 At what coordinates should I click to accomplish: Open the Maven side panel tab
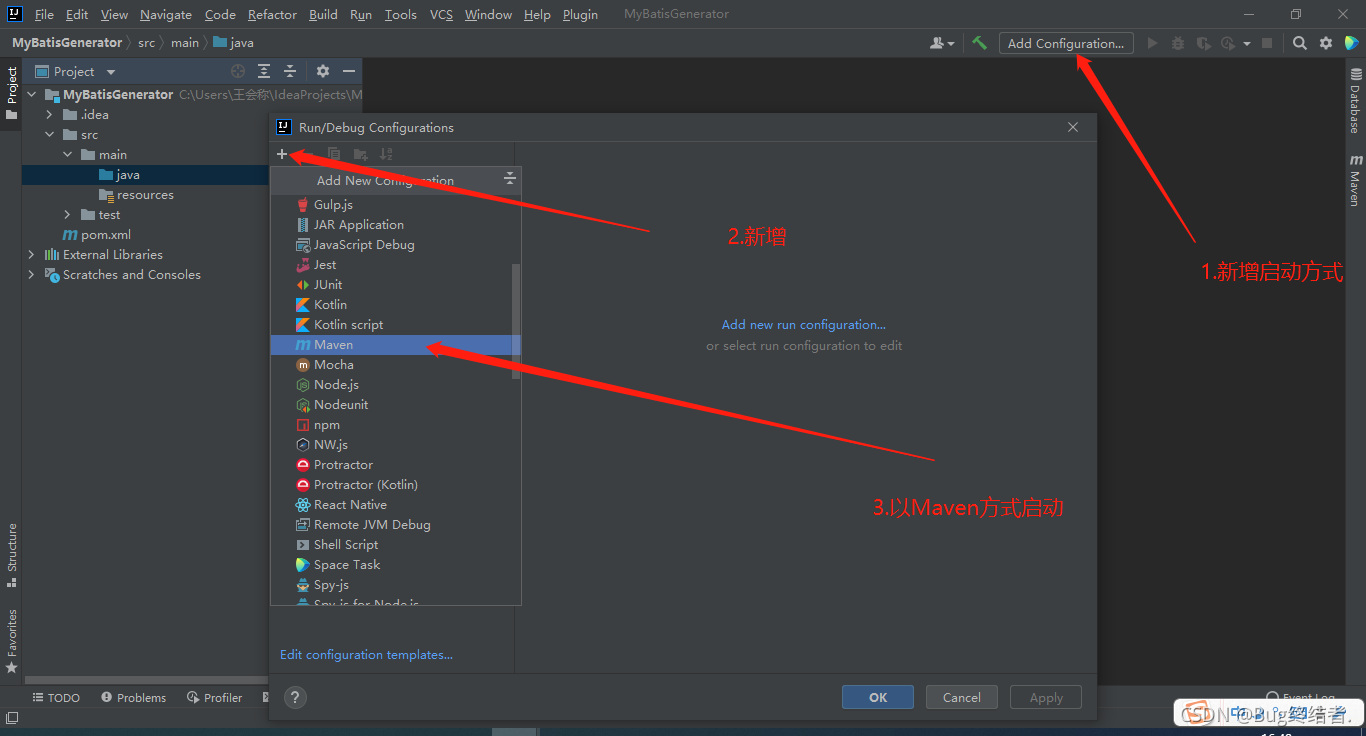1355,180
